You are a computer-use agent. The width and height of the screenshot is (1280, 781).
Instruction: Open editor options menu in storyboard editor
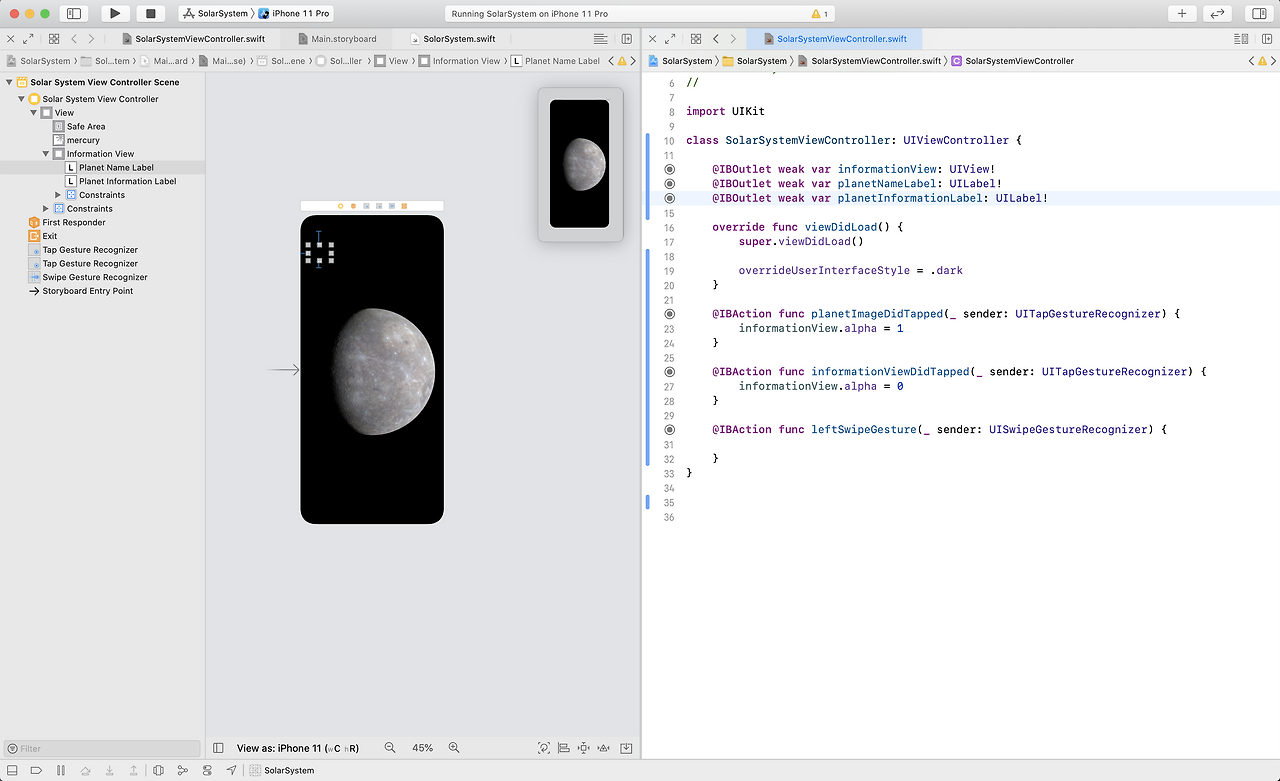(x=600, y=39)
